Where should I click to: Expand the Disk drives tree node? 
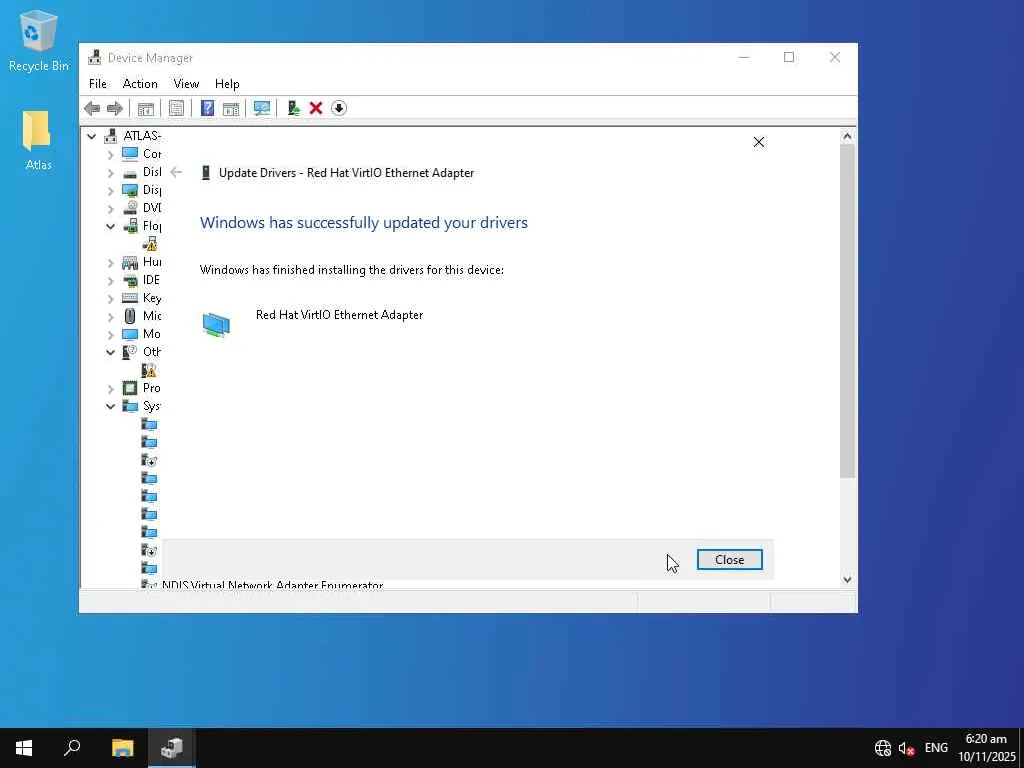click(110, 173)
